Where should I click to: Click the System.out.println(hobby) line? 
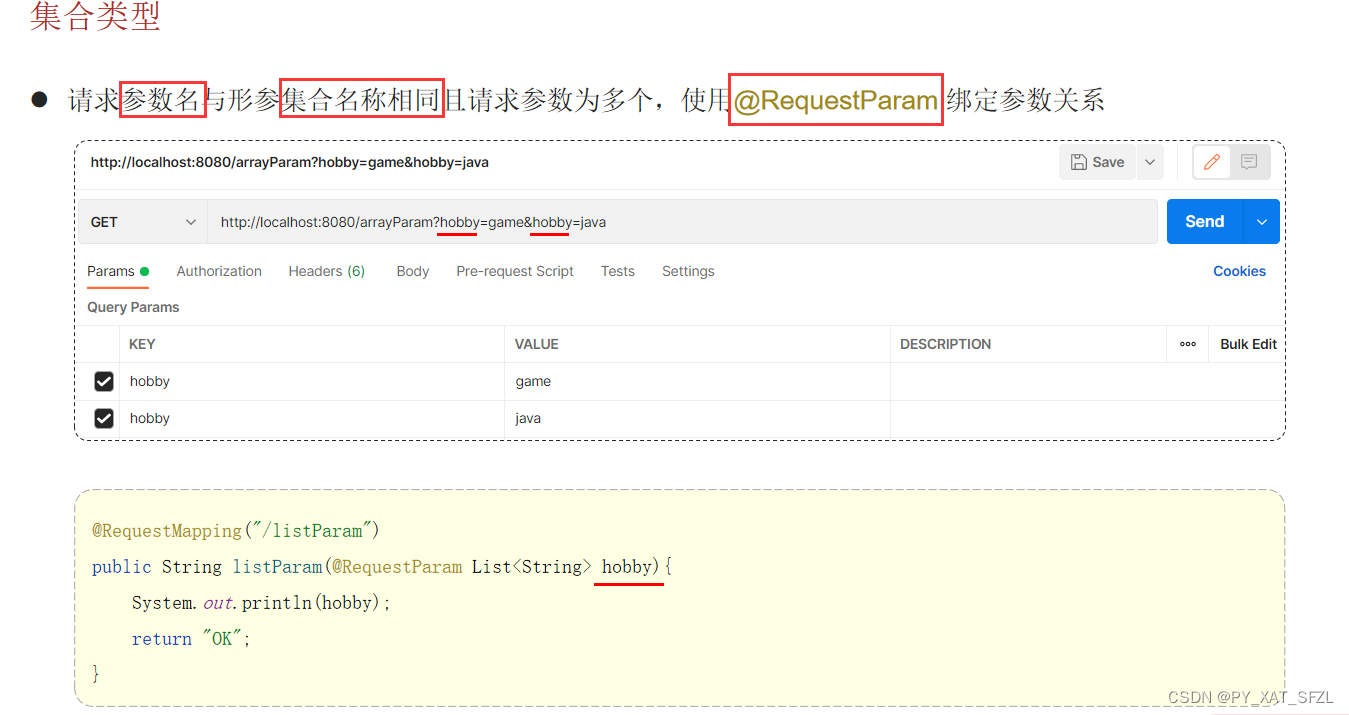261,603
